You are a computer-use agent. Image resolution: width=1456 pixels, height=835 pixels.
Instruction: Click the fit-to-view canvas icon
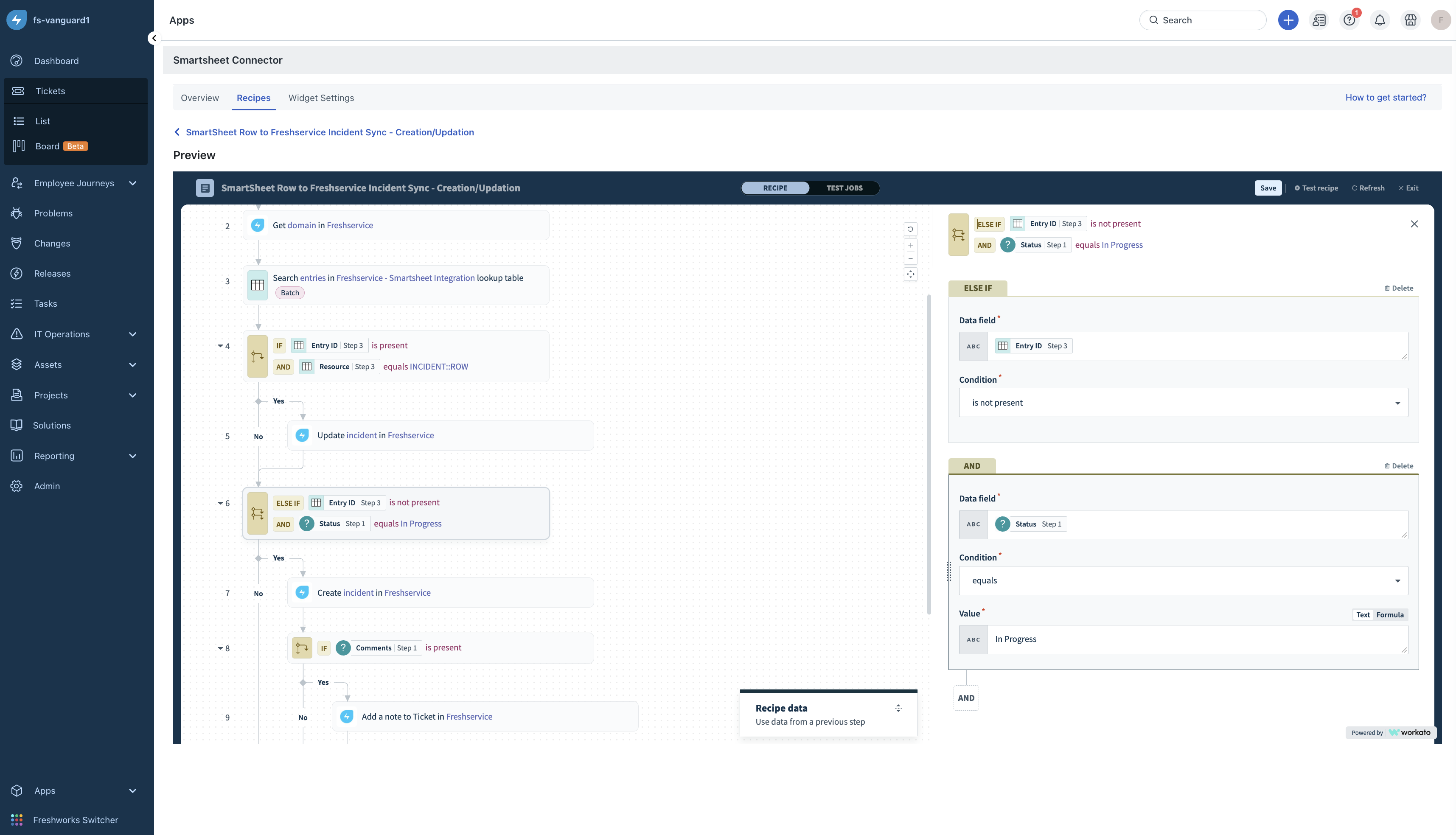coord(910,274)
